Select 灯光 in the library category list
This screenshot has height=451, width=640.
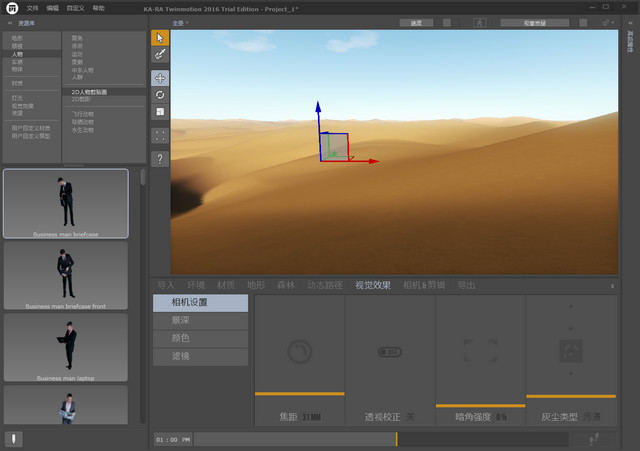coord(17,98)
